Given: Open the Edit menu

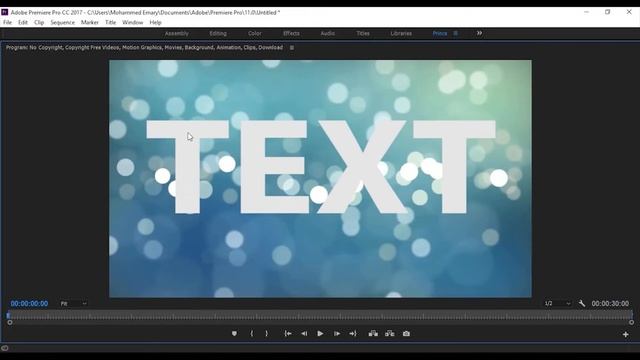Looking at the screenshot, I should [x=23, y=22].
